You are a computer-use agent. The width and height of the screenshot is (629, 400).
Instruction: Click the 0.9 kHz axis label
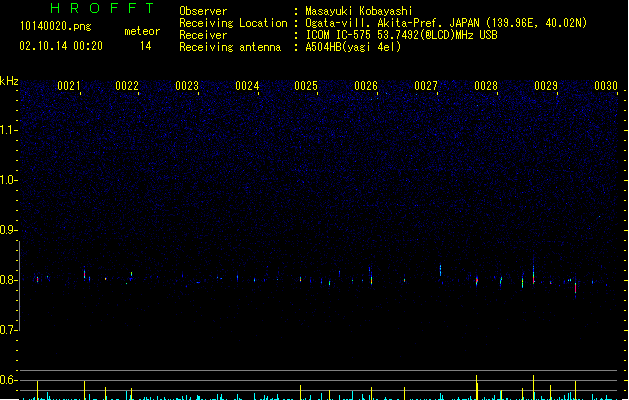8,230
